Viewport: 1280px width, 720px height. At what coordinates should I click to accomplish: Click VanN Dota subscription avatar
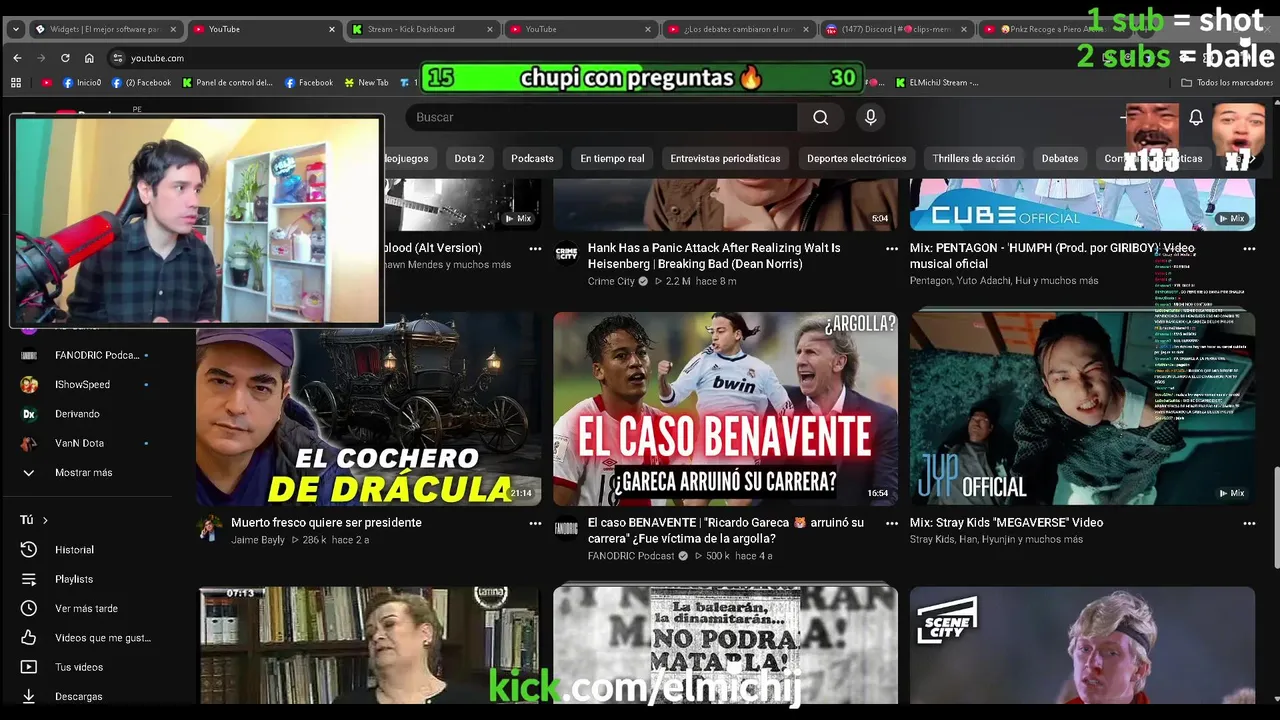(x=29, y=443)
